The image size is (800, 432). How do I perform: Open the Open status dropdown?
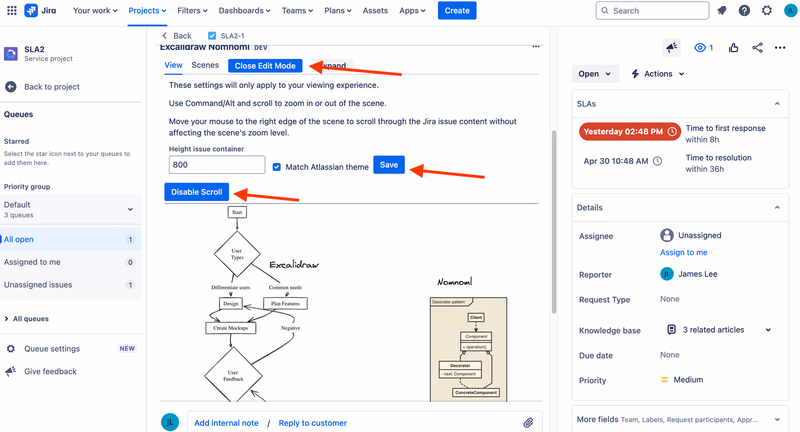[x=595, y=73]
